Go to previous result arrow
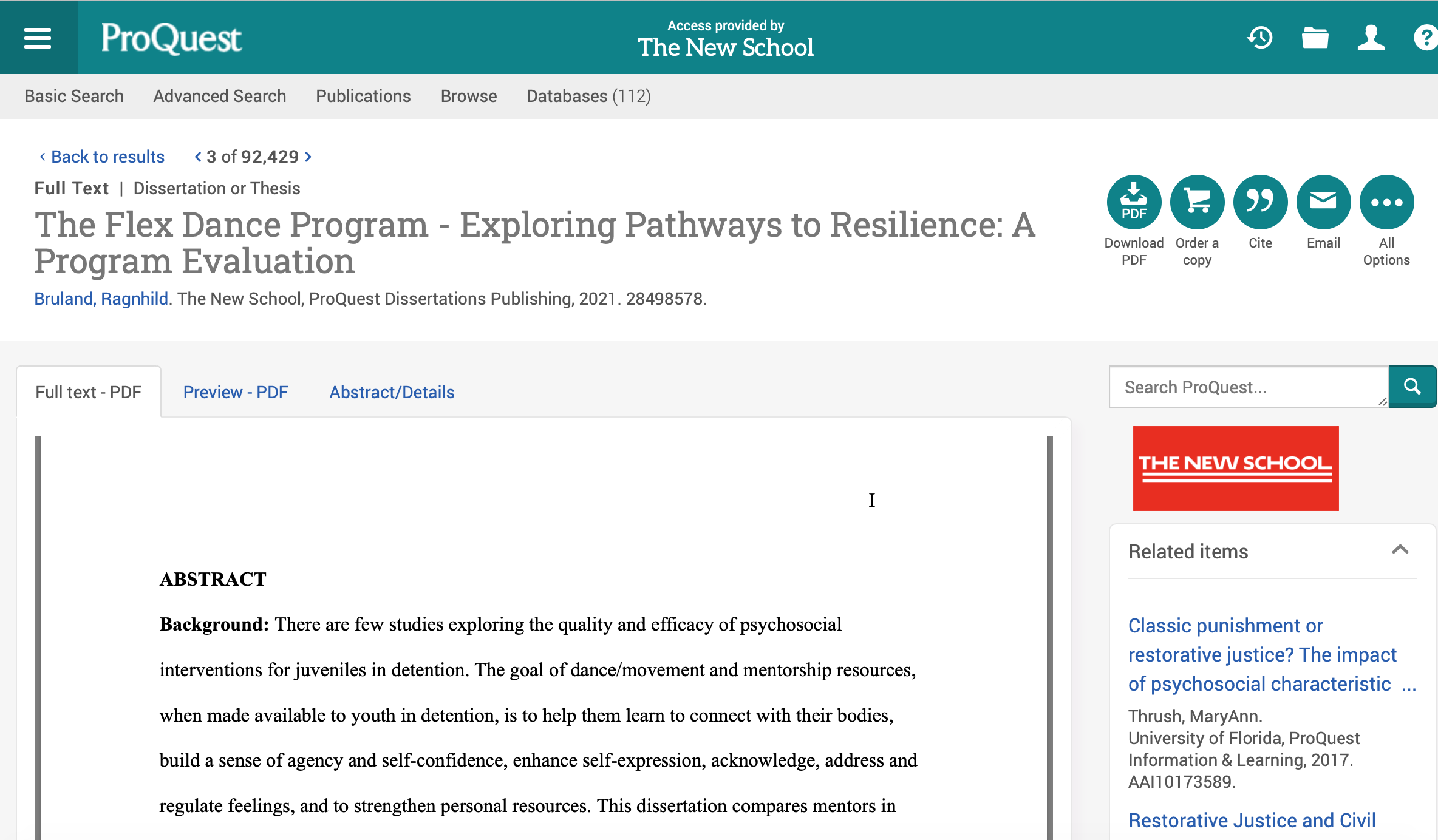This screenshot has height=840, width=1438. (198, 157)
